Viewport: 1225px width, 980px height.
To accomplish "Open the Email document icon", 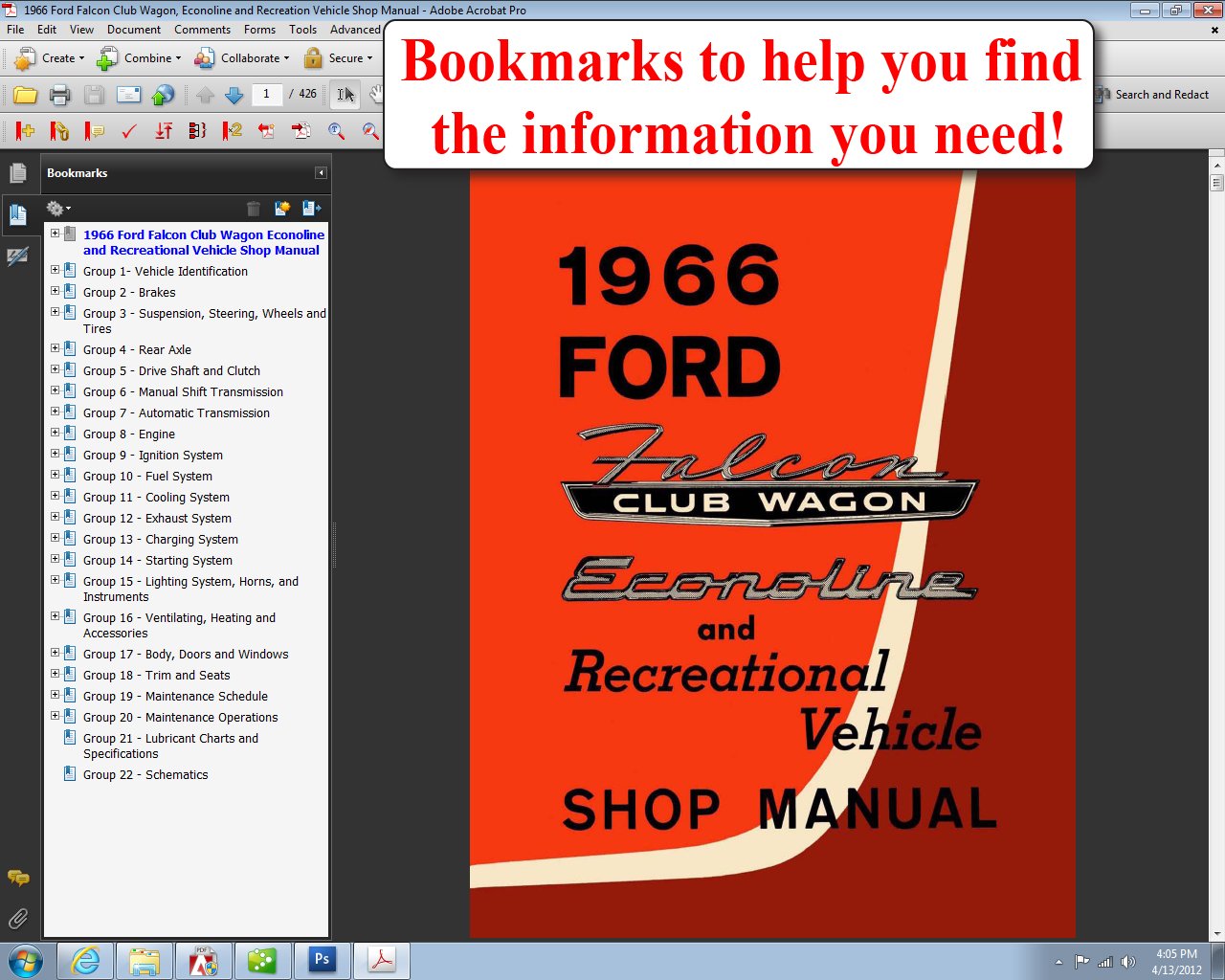I will pyautogui.click(x=127, y=94).
